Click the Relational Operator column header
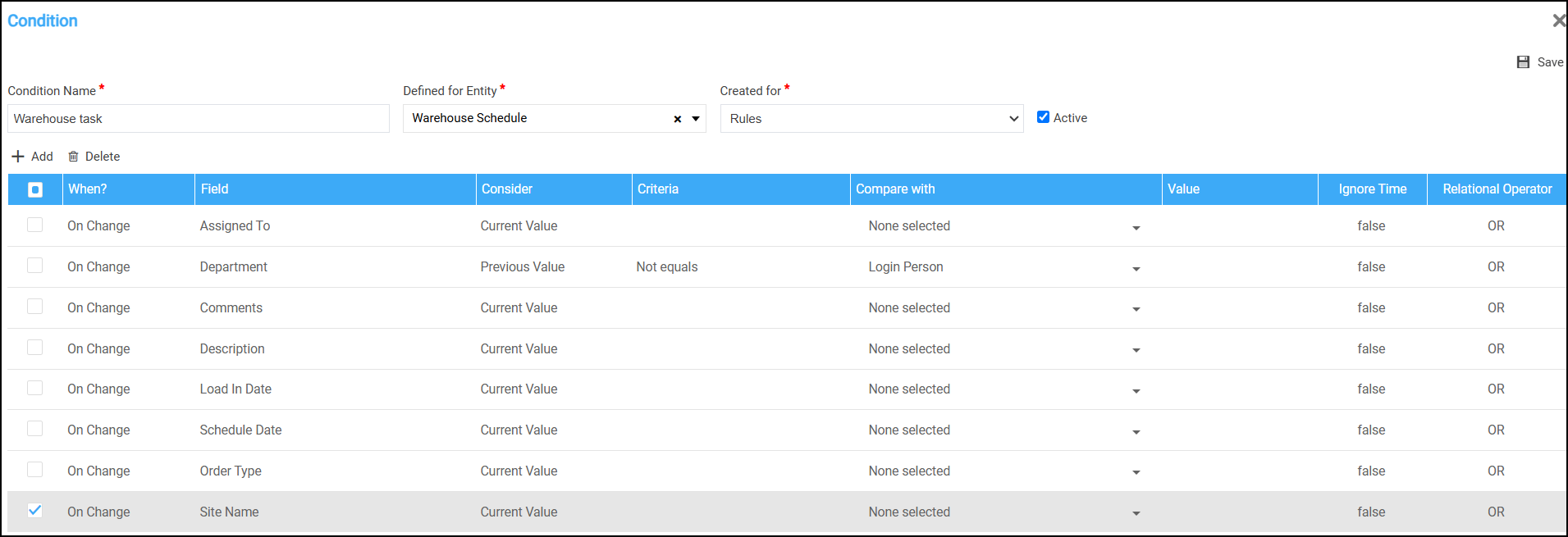This screenshot has width=1568, height=537. pos(1497,189)
